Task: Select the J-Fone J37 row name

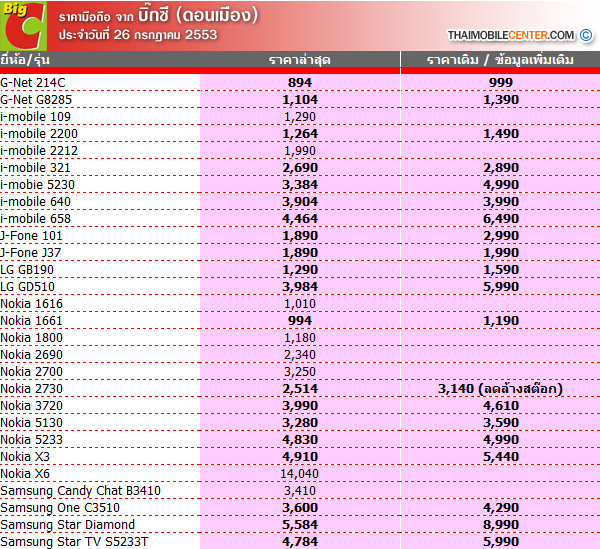Action: click(x=31, y=253)
